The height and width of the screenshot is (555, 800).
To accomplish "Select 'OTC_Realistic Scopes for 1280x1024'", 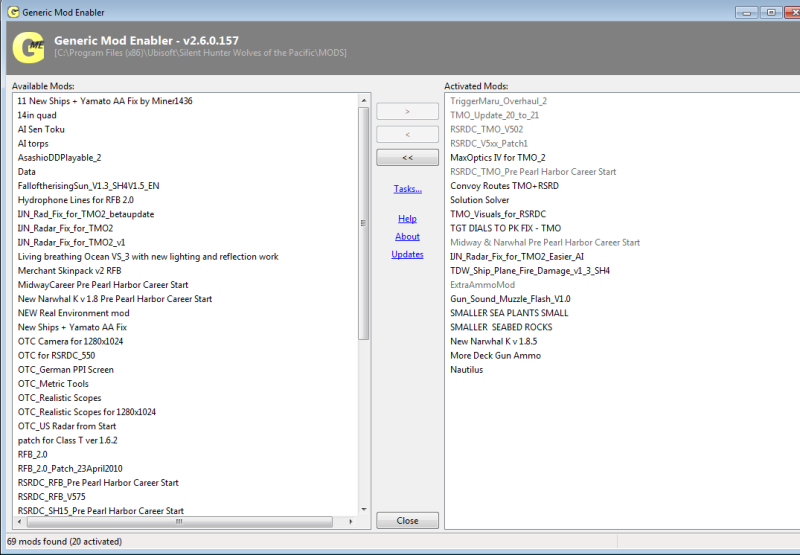I will pos(87,412).
